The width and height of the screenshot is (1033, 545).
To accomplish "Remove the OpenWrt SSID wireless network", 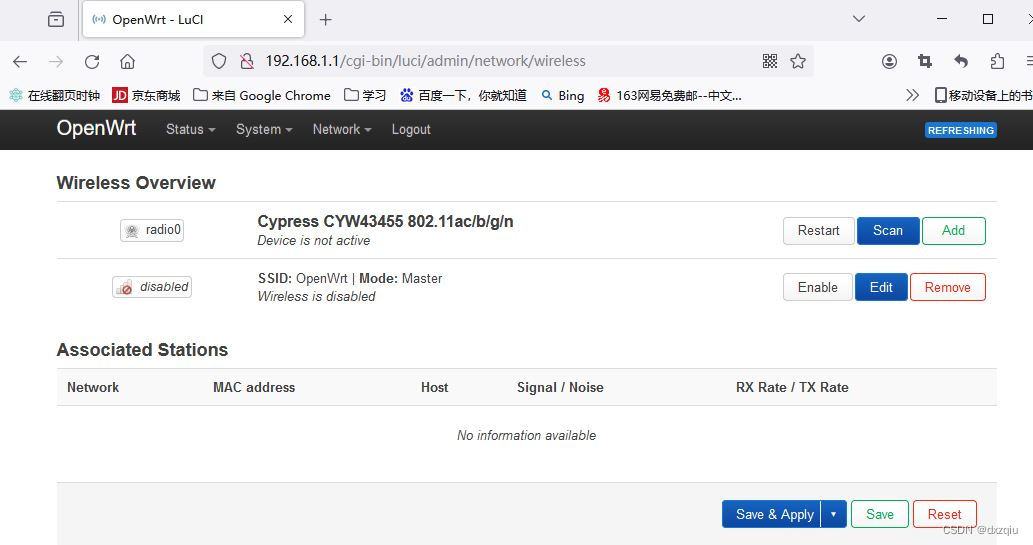I will pyautogui.click(x=947, y=287).
